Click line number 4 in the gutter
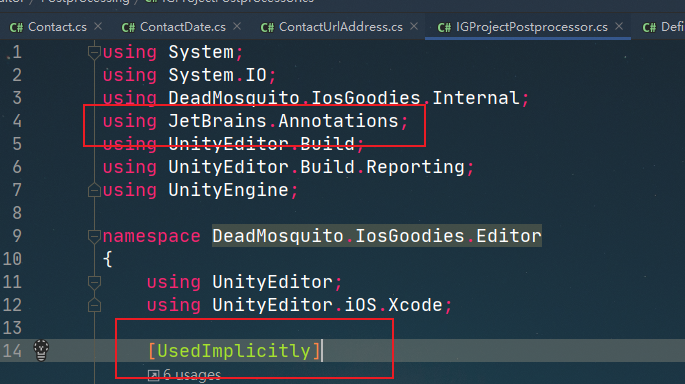Screen dimensions: 685x384 (x=17, y=121)
